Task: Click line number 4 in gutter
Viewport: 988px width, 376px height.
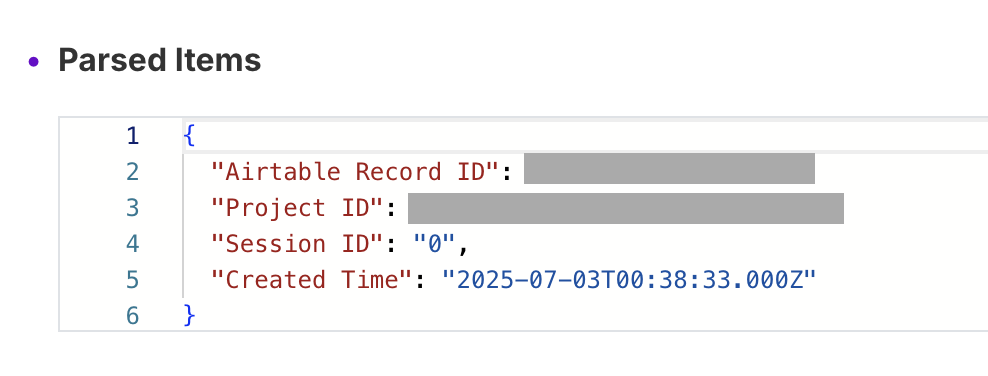Action: coord(132,244)
